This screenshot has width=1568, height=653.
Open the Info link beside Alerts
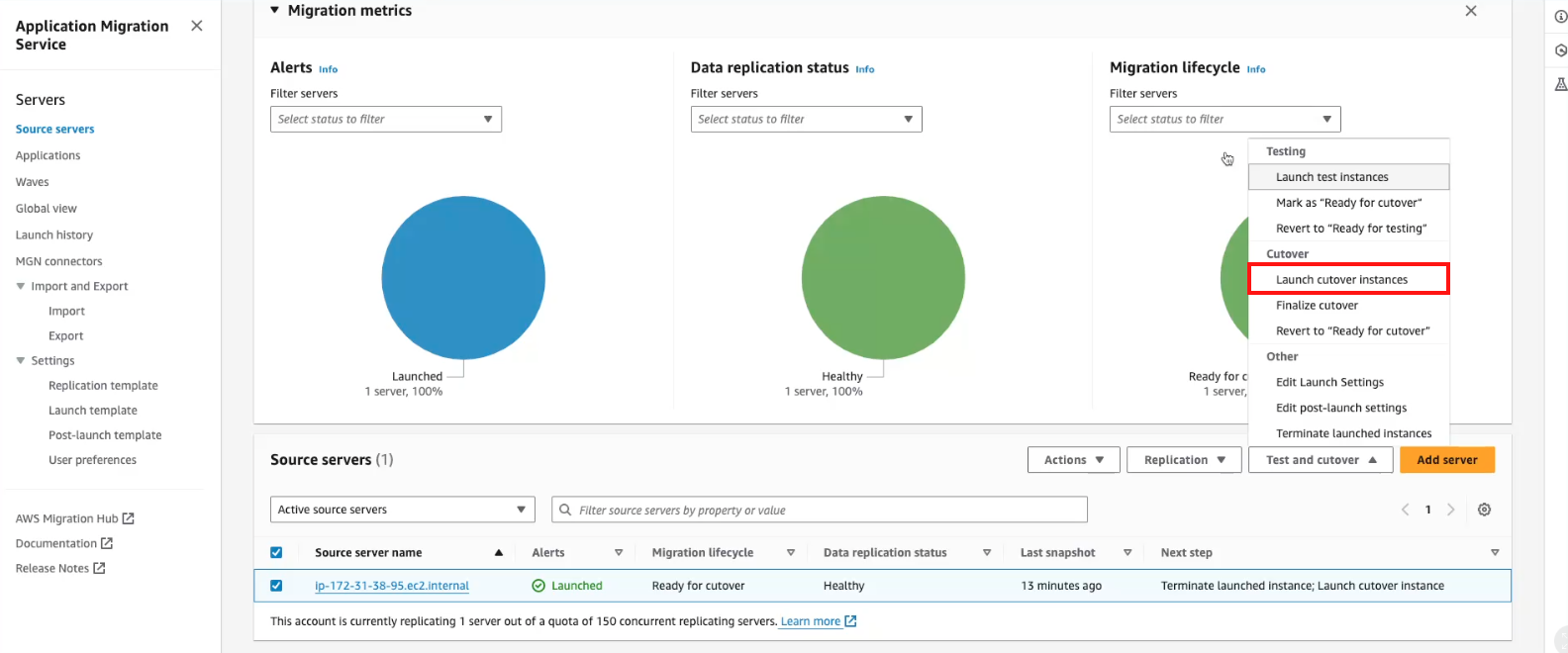pos(328,69)
